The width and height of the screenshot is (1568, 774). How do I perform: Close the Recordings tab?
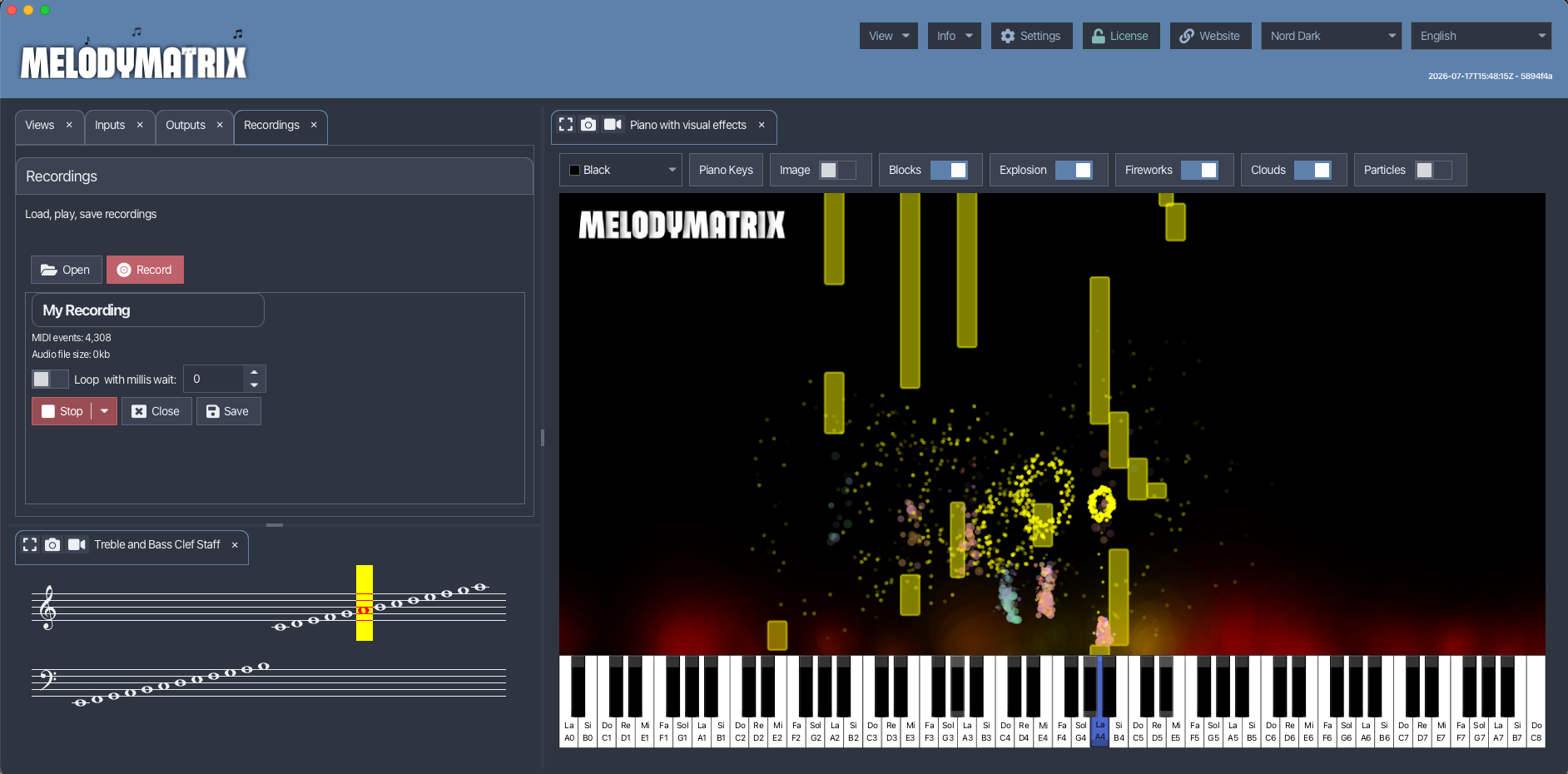pos(314,125)
